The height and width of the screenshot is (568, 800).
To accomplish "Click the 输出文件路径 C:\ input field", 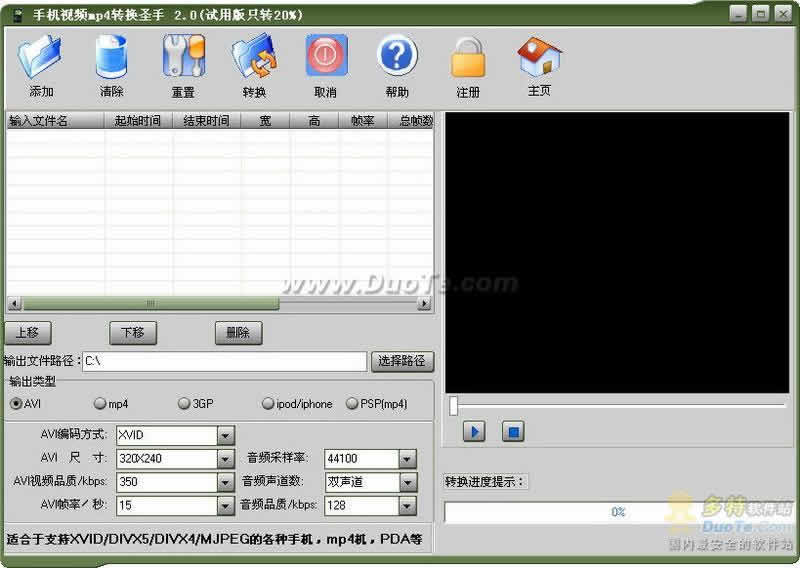I will (224, 361).
